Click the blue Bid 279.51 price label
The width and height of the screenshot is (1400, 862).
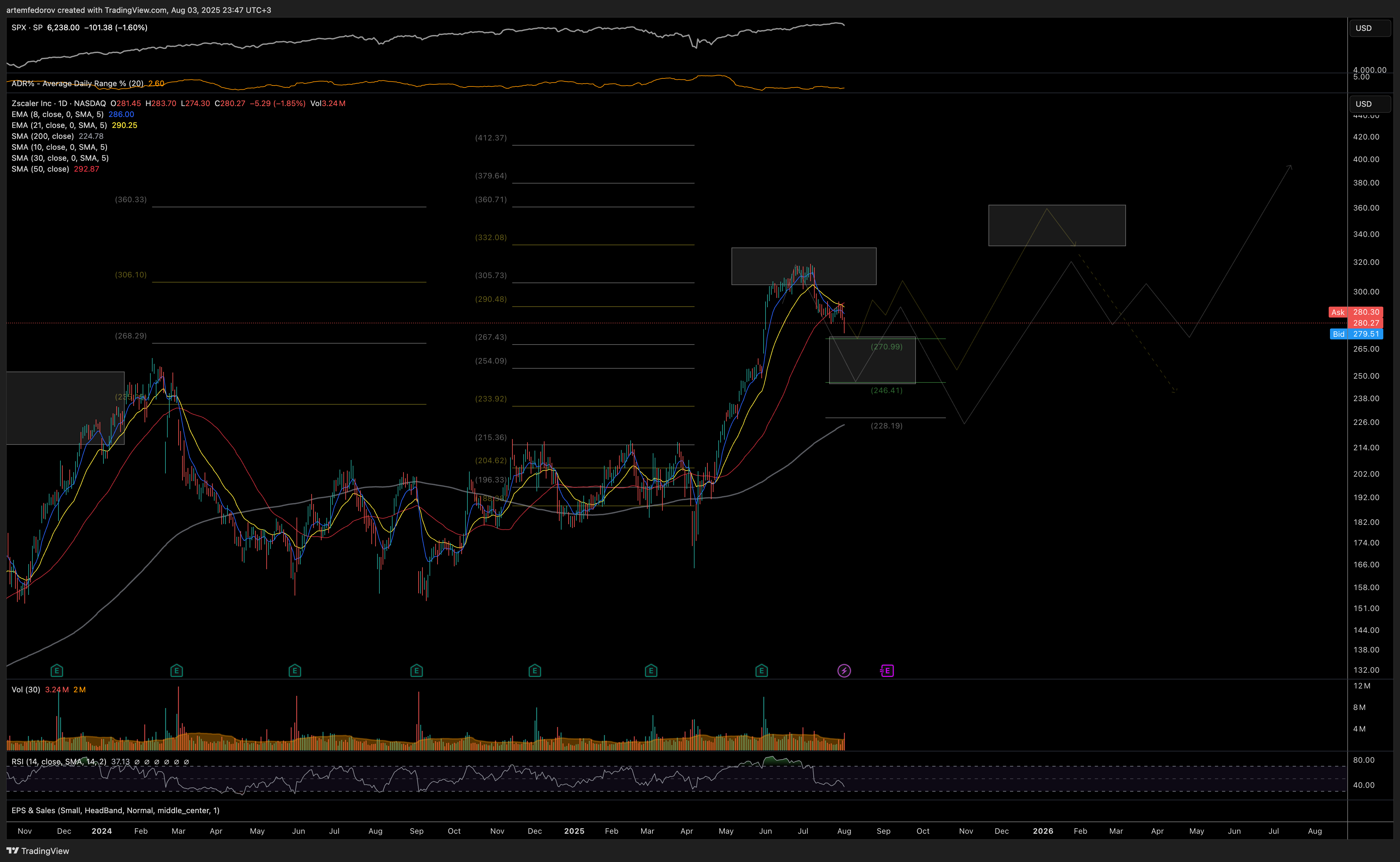(x=1356, y=334)
